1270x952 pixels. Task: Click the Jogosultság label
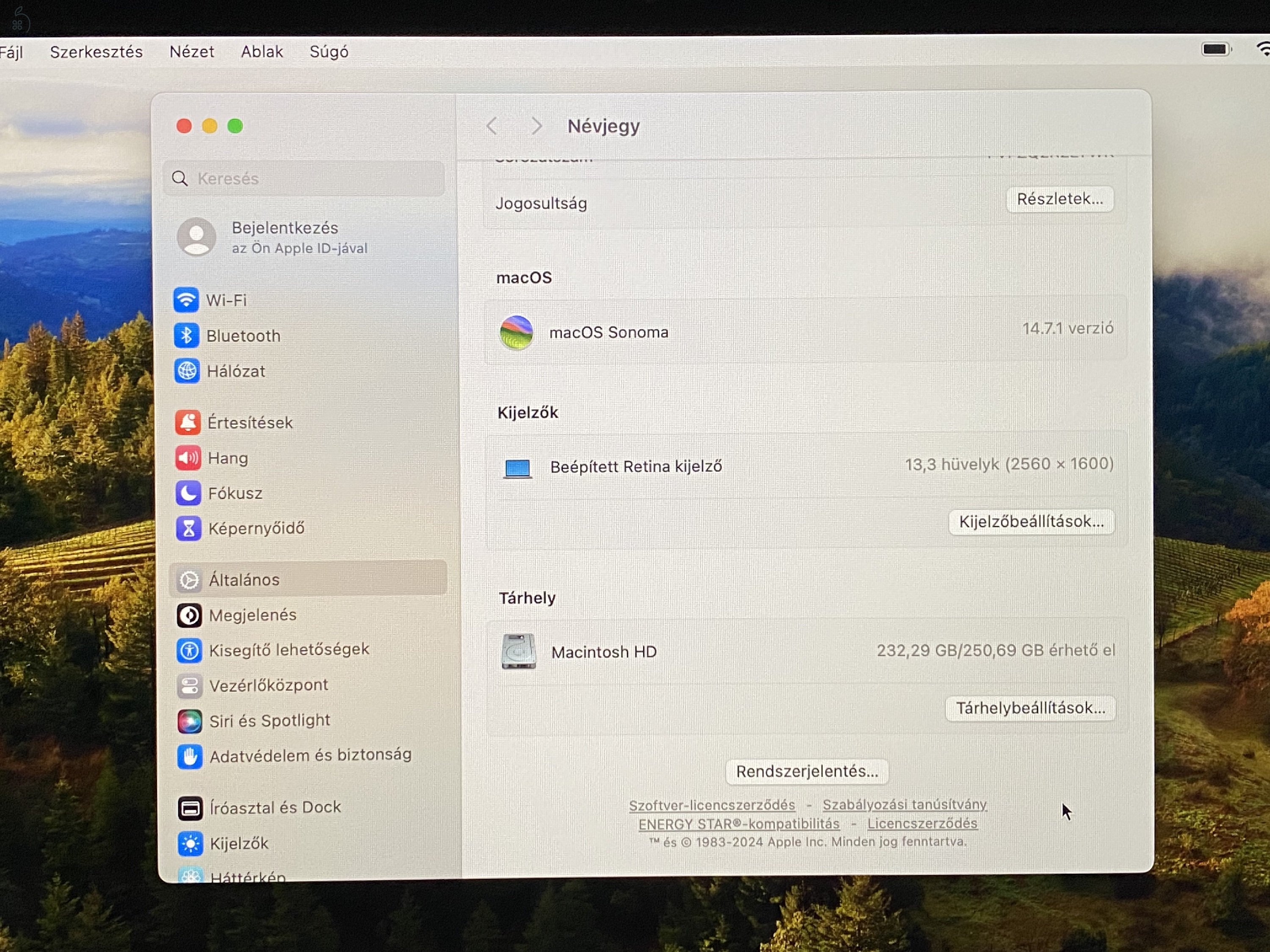pos(541,204)
